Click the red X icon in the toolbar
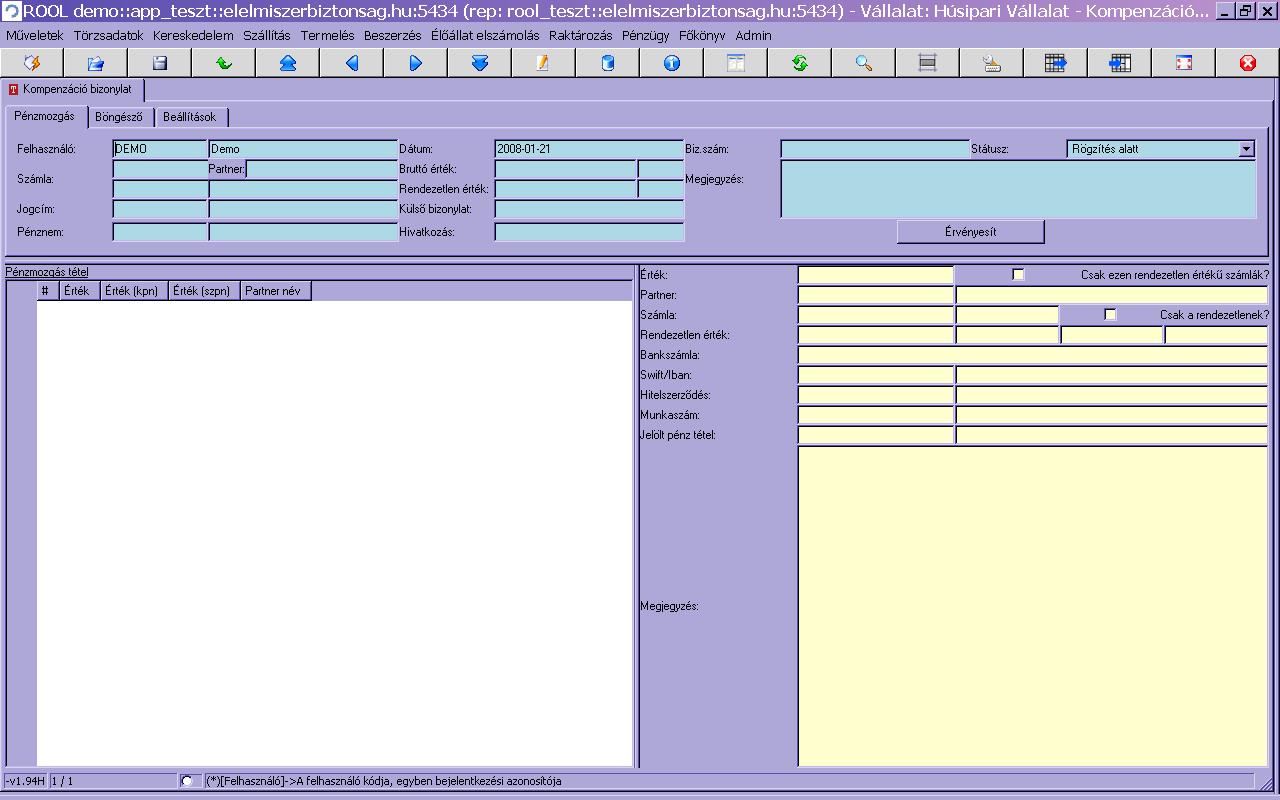Image resolution: width=1280 pixels, height=800 pixels. [1247, 63]
